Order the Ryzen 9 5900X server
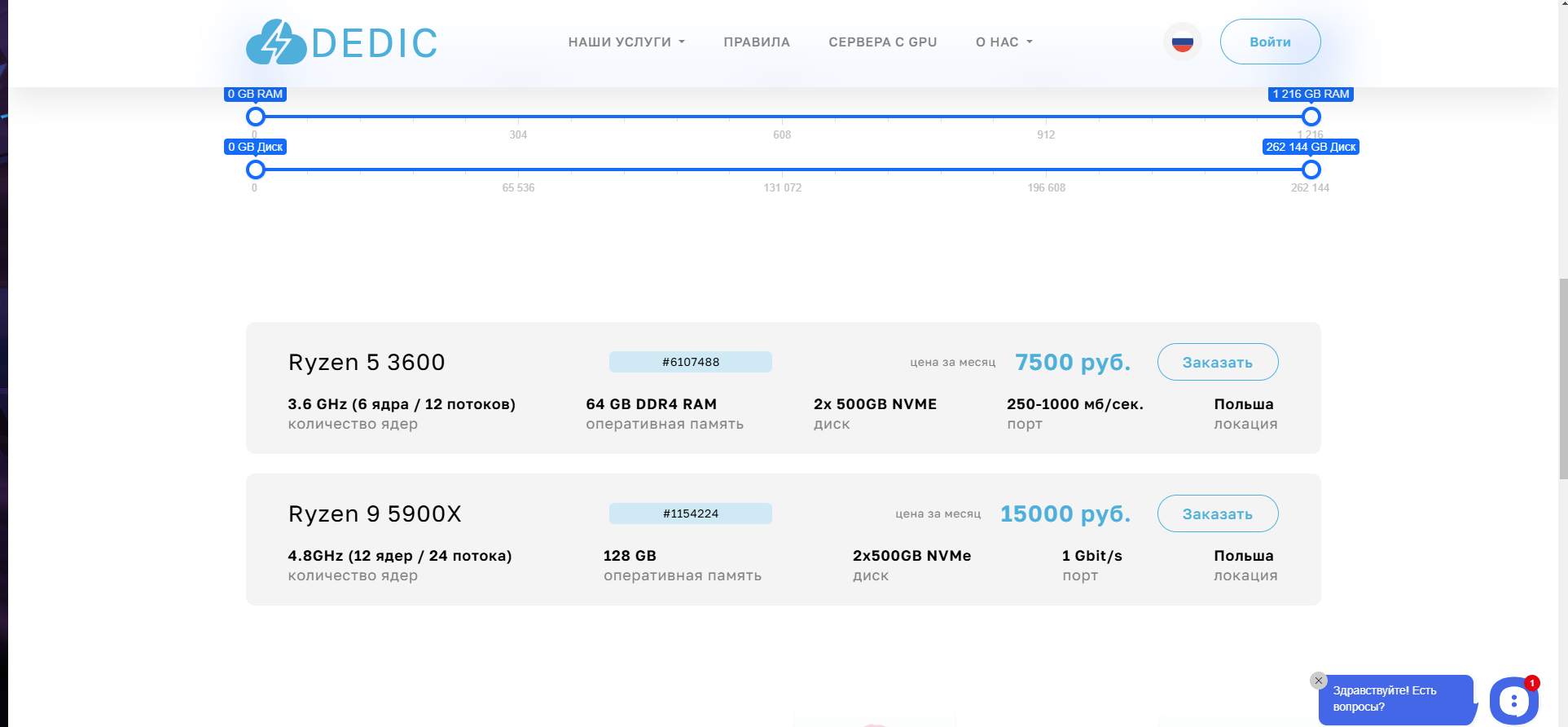This screenshot has height=727, width=1568. coord(1217,513)
